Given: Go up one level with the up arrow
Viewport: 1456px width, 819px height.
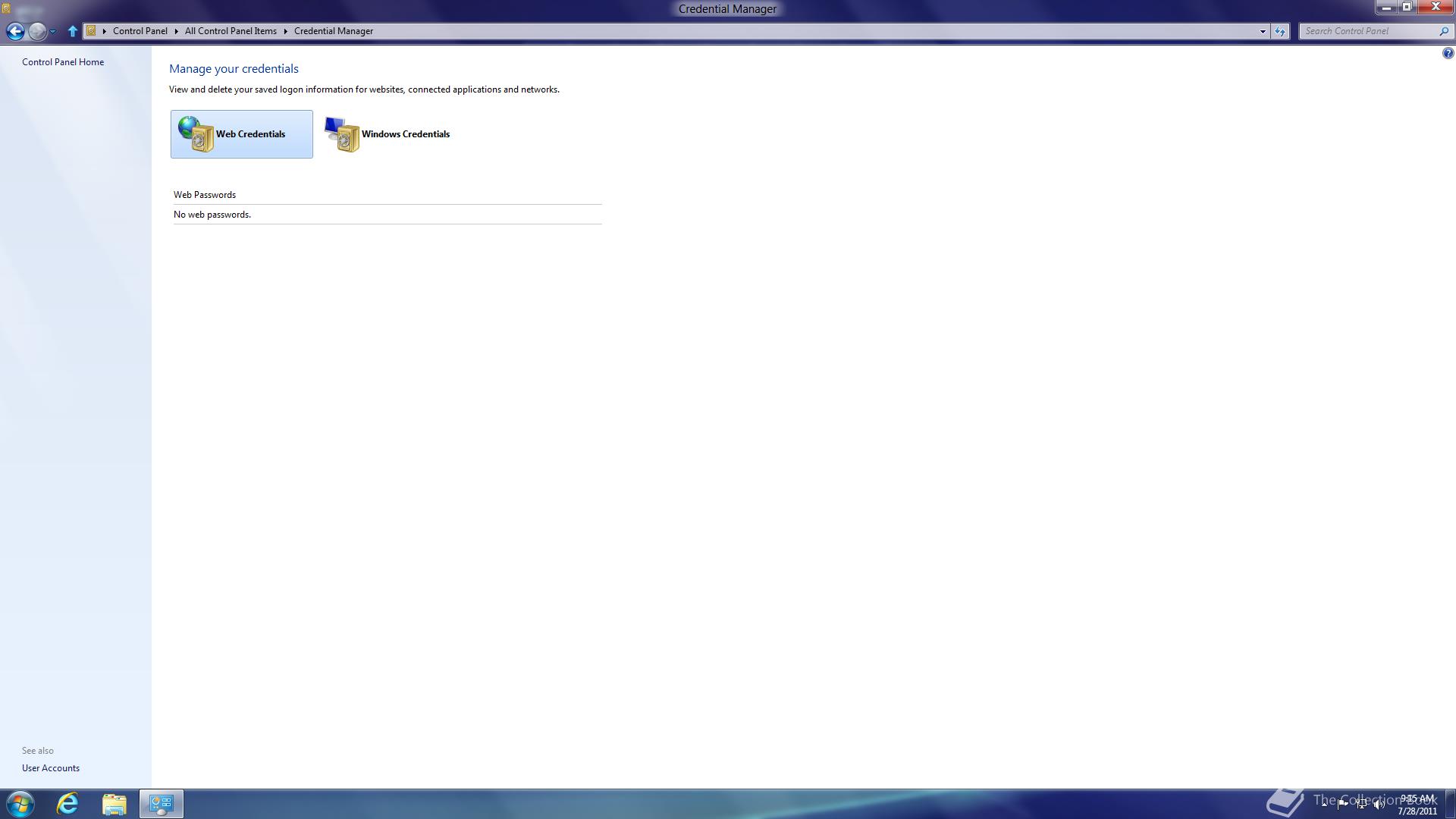Looking at the screenshot, I should point(73,31).
